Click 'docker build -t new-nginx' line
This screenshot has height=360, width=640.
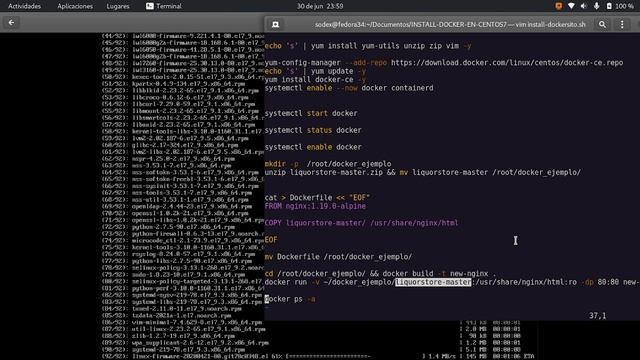click(380, 273)
